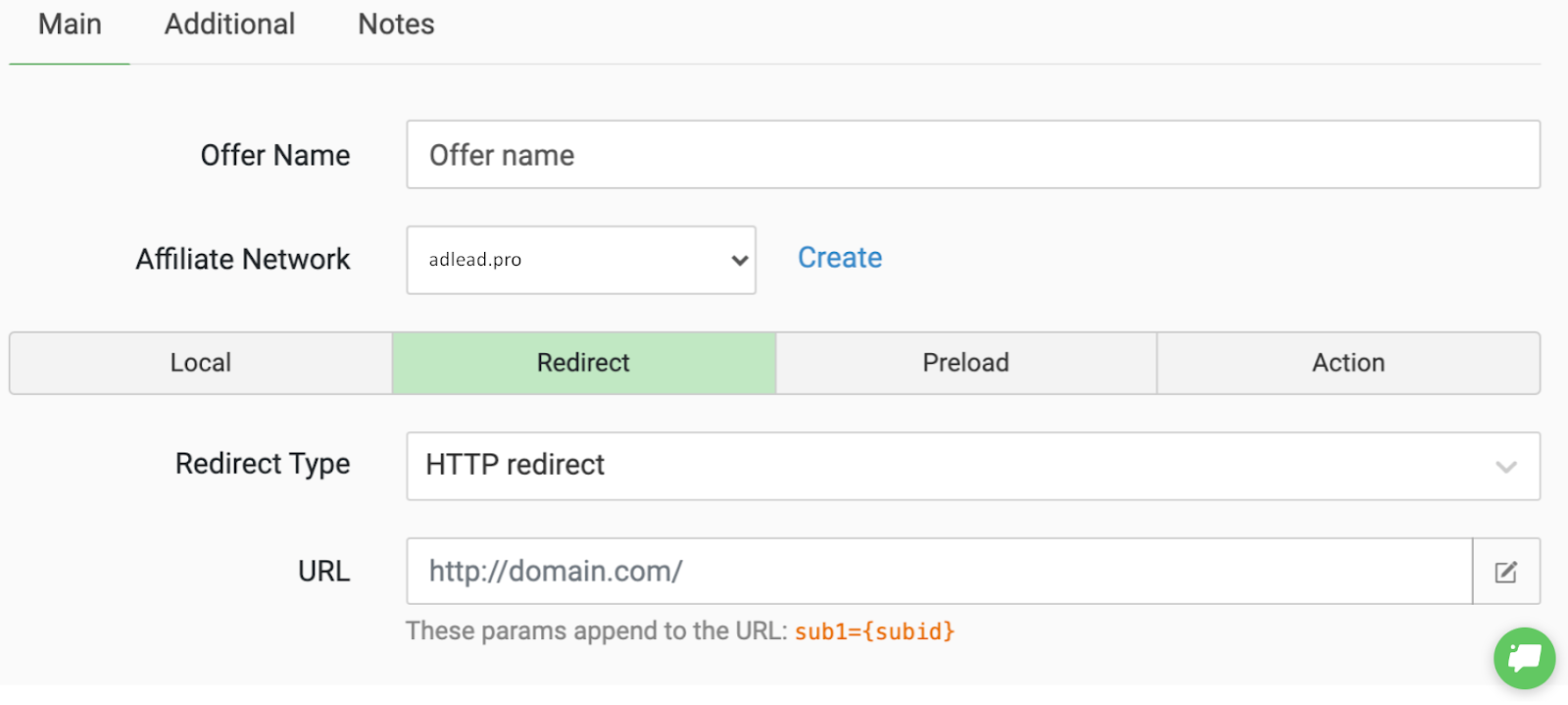Choose the Preload offer type option
Image resolution: width=1568 pixels, height=705 pixels.
coord(966,363)
